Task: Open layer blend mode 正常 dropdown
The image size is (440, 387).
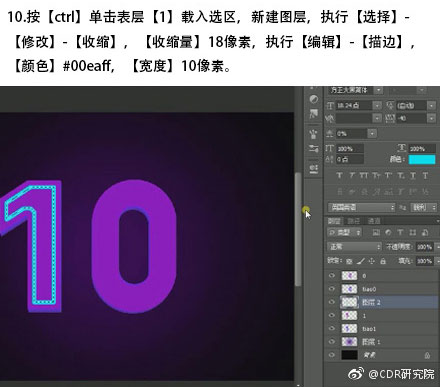Action: coord(354,247)
